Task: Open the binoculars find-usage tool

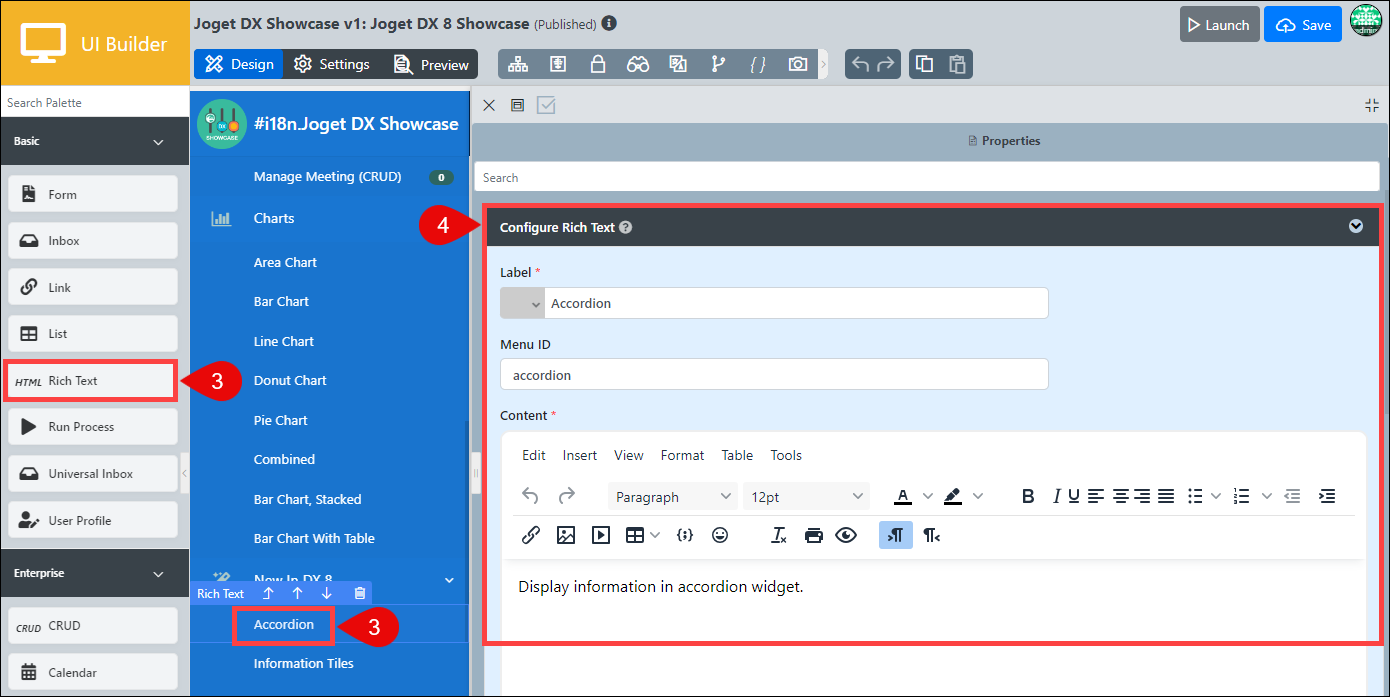Action: coord(638,64)
